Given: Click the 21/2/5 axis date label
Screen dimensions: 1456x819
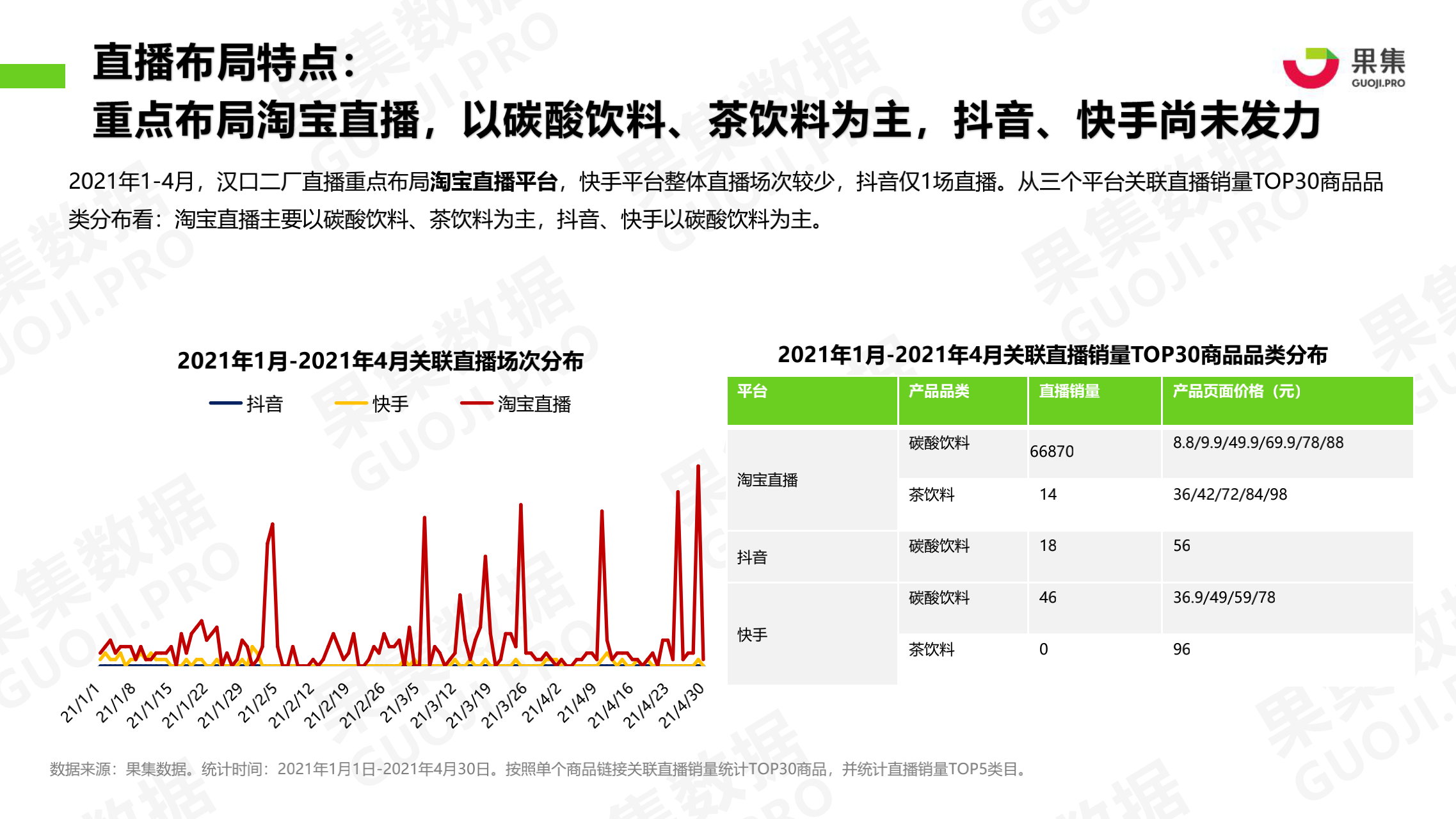Looking at the screenshot, I should (258, 703).
